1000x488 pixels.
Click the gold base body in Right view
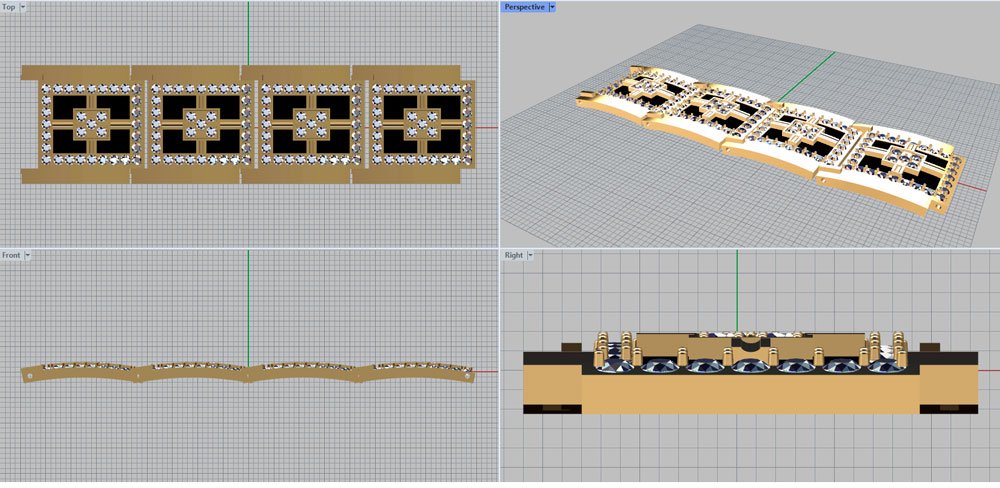pos(750,395)
